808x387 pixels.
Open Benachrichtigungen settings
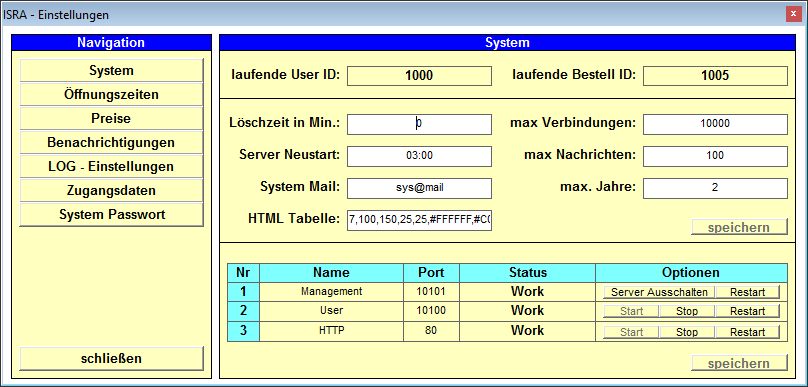[x=111, y=143]
